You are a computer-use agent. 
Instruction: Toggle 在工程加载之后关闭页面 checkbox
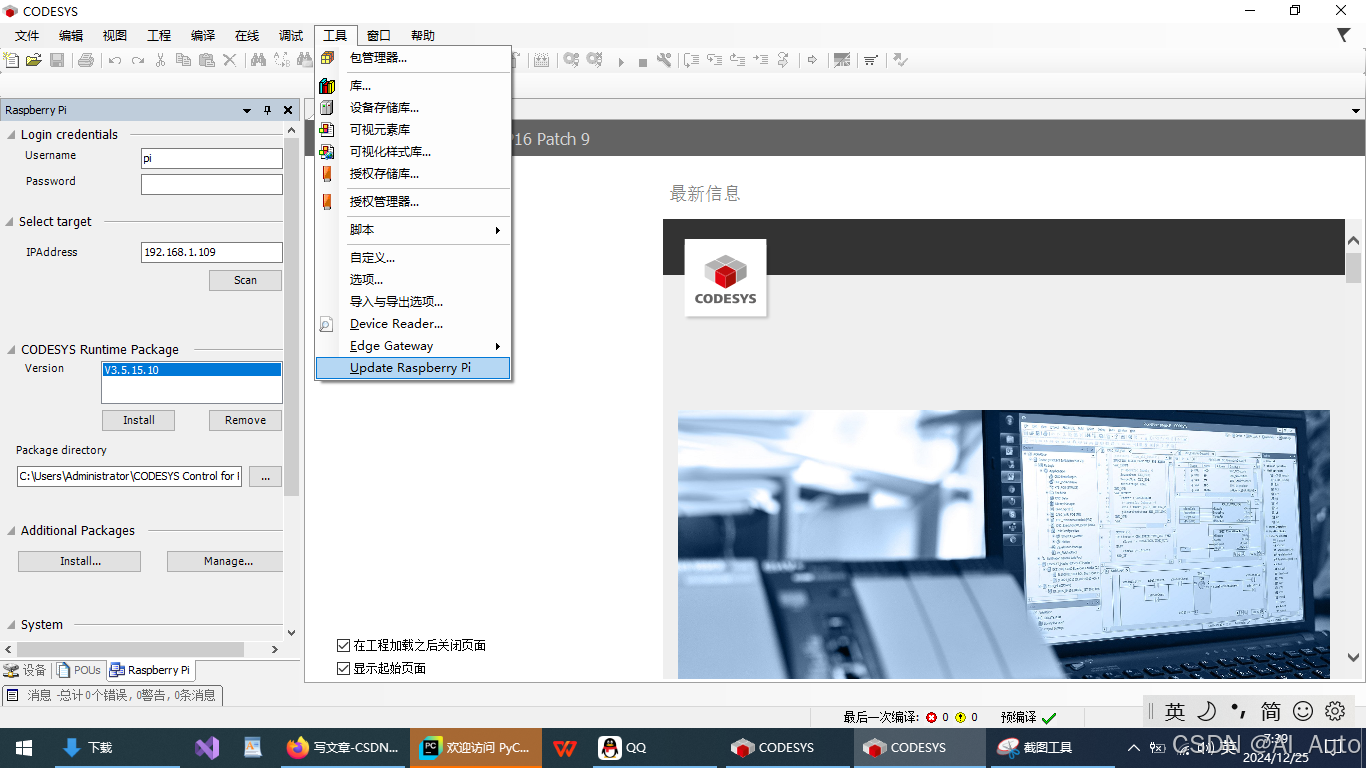pyautogui.click(x=344, y=646)
